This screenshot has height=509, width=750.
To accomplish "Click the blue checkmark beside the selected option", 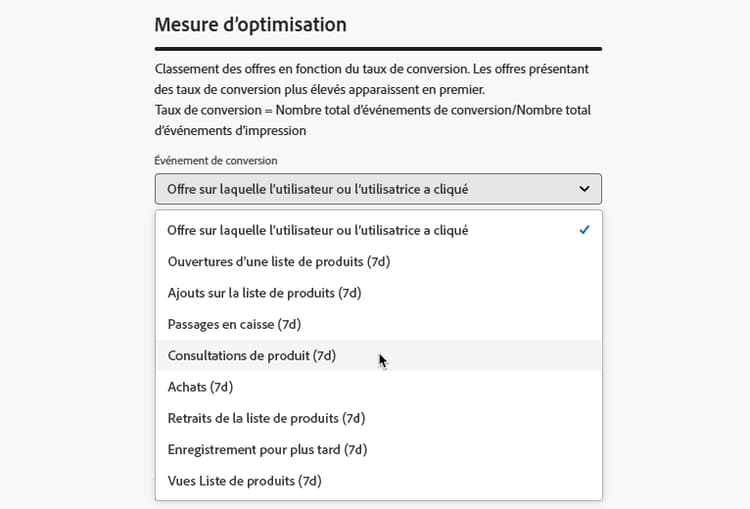I will point(584,230).
